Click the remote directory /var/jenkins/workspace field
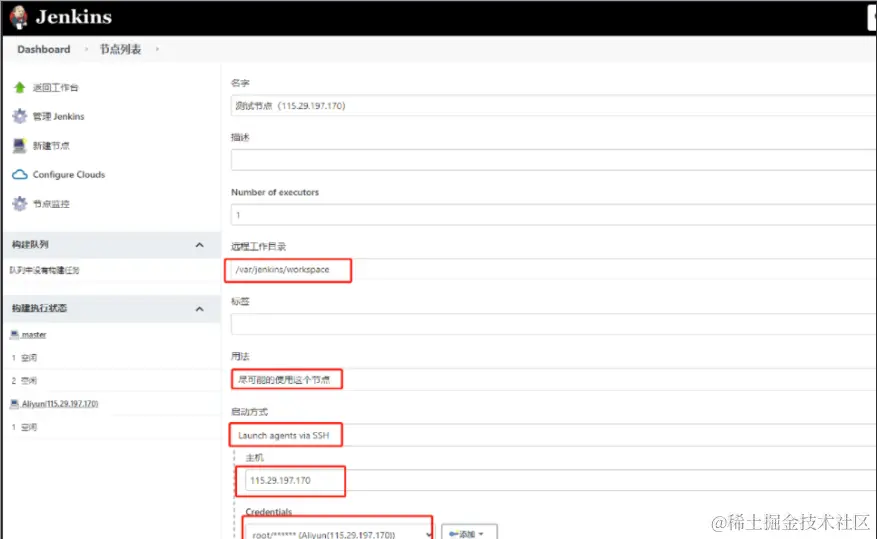877x539 pixels. 554,270
